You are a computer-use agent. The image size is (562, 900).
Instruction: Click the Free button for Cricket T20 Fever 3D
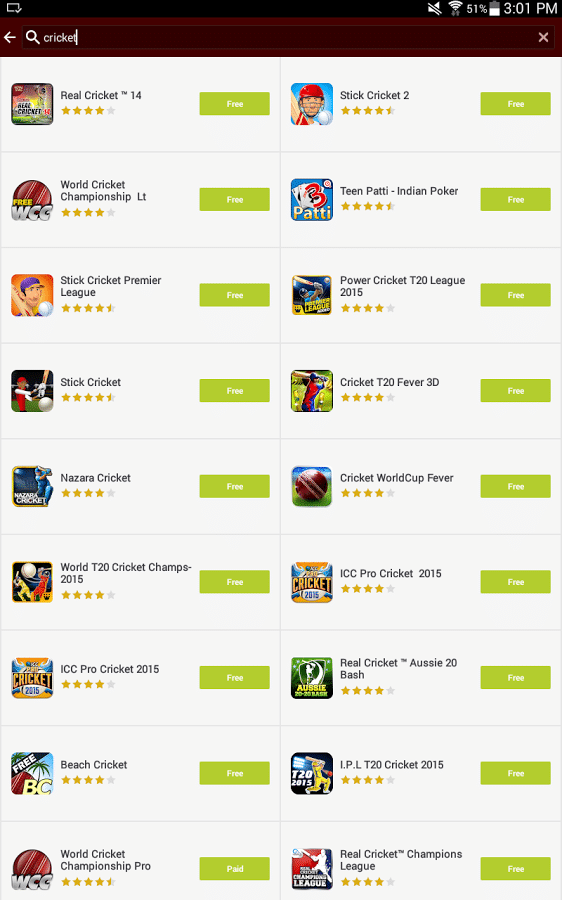516,391
